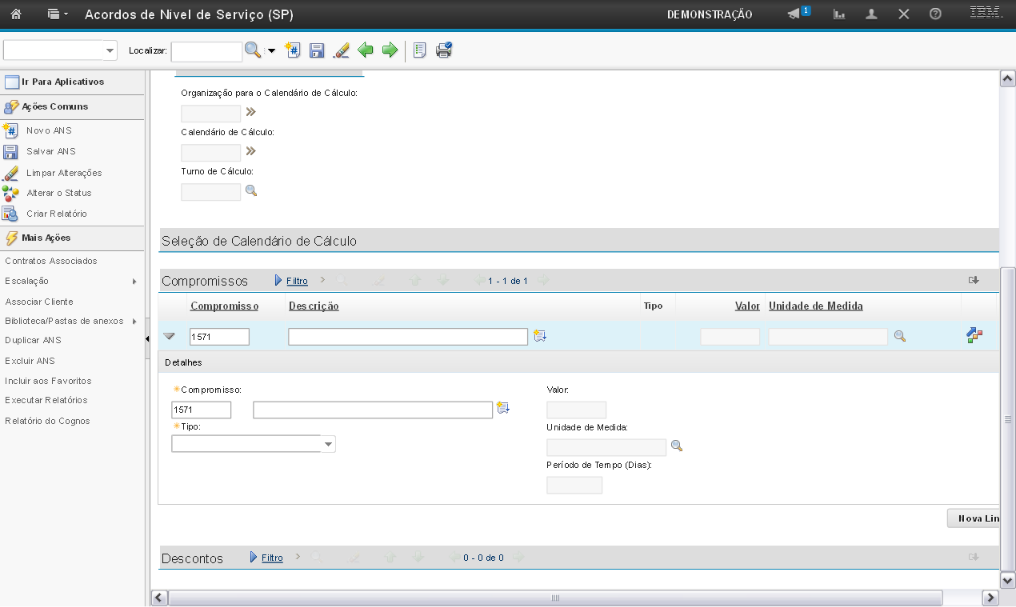This screenshot has width=1016, height=607.
Task: Go to previous record with green left arrow
Action: click(366, 51)
